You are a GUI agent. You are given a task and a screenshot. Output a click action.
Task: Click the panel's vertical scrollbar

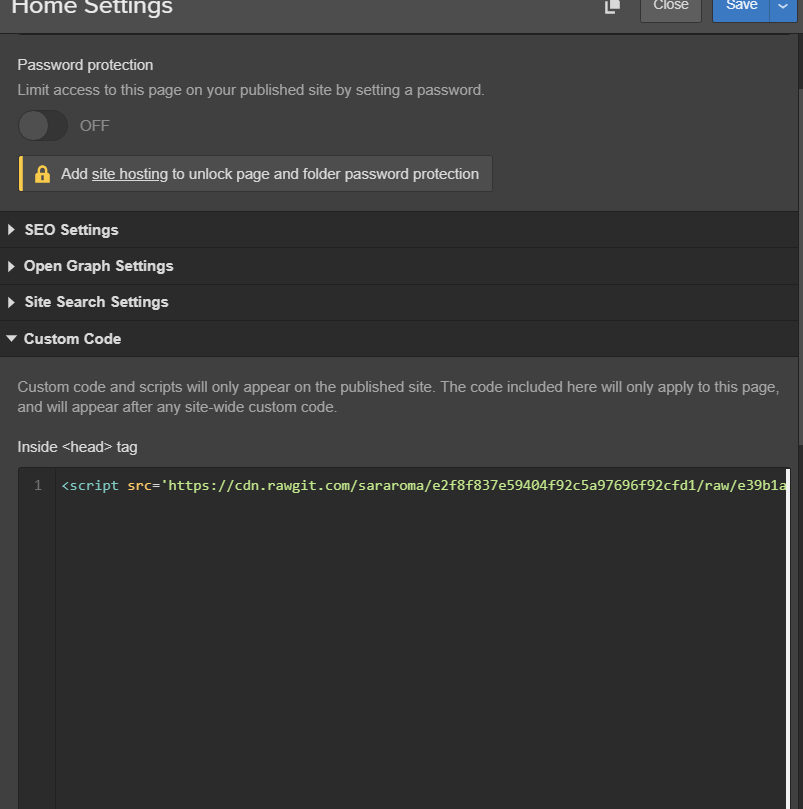pos(800,266)
